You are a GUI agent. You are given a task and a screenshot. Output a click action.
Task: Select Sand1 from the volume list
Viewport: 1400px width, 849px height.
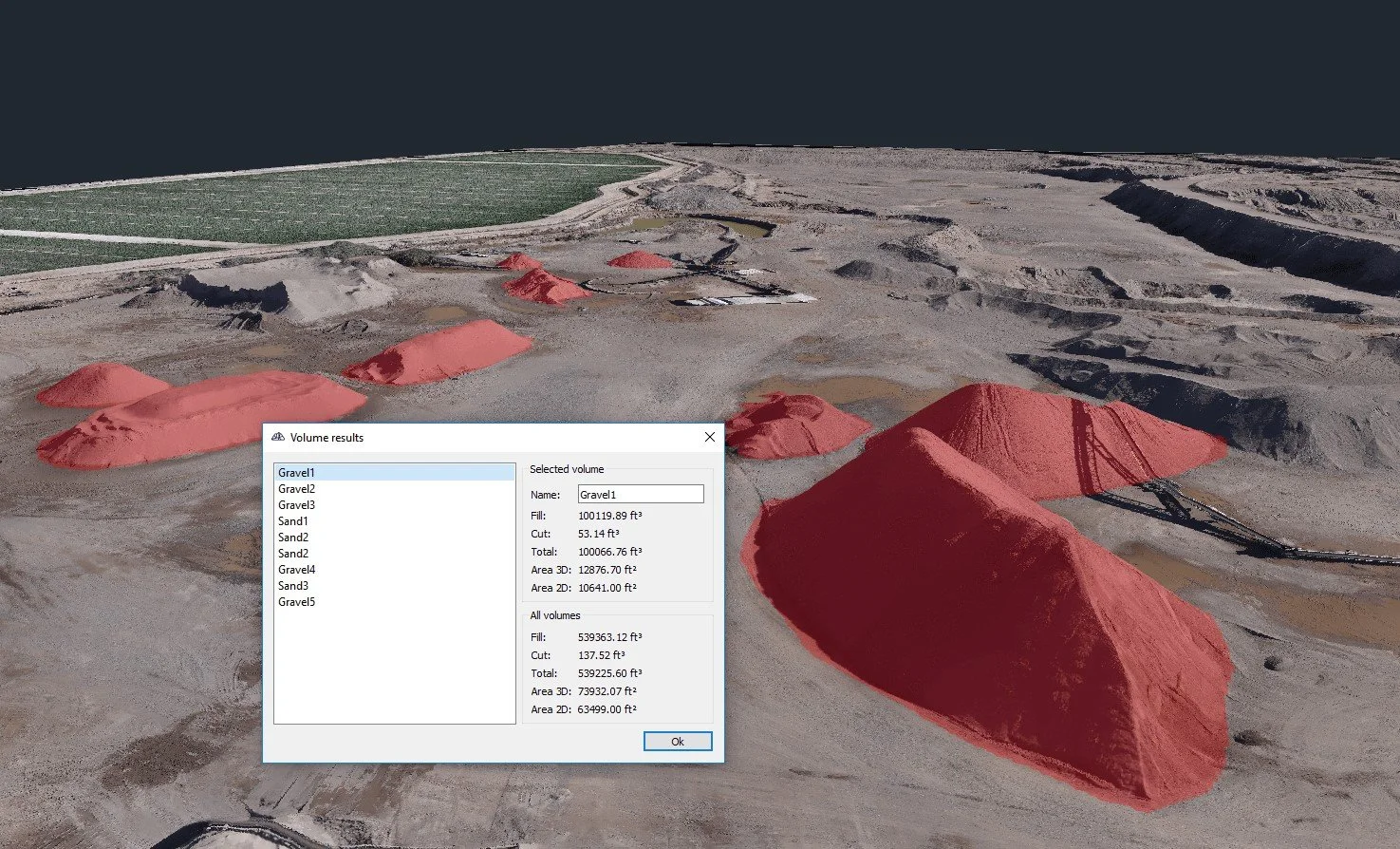(x=292, y=520)
